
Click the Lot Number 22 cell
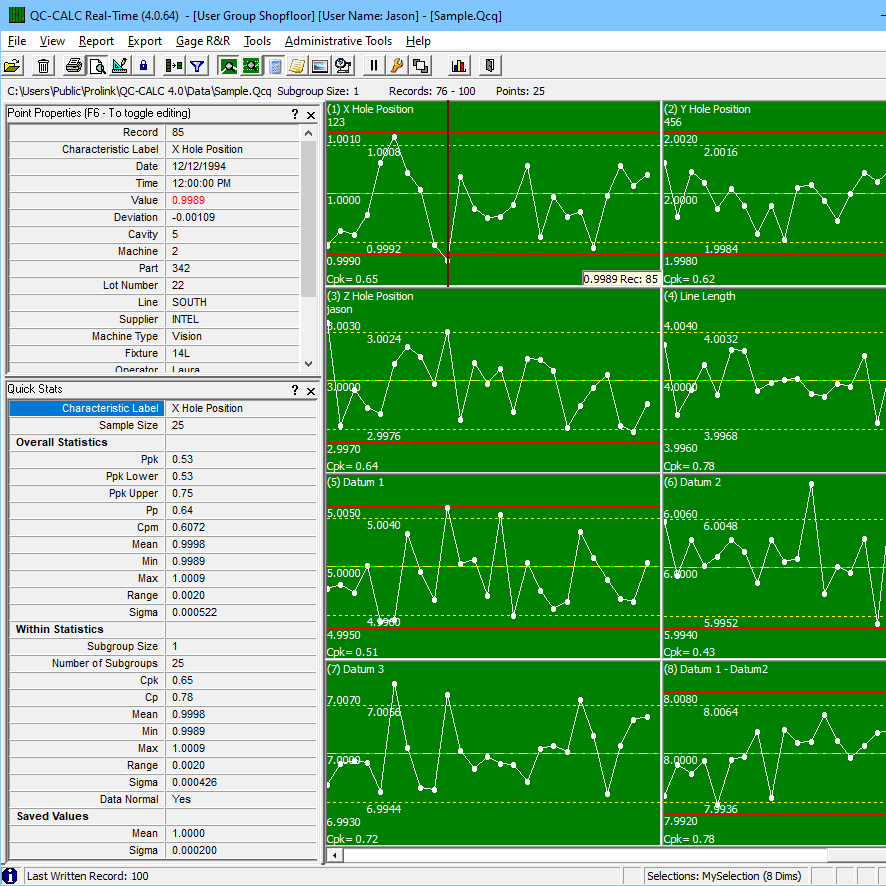pos(232,285)
